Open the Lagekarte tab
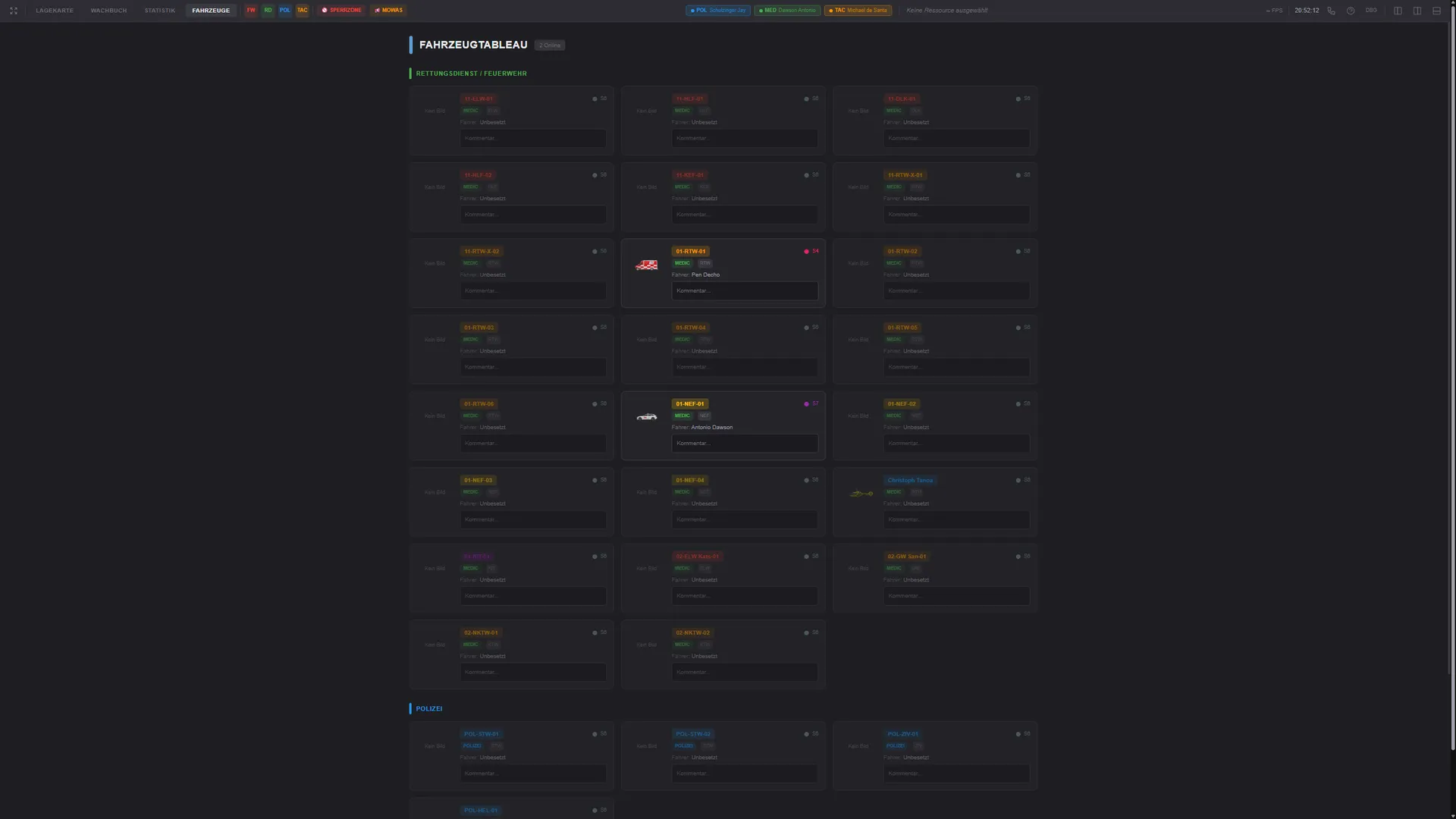 coord(55,11)
